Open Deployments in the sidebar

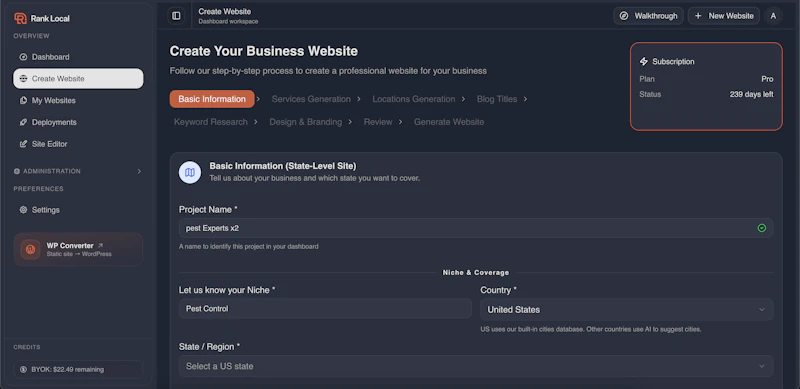click(x=78, y=123)
